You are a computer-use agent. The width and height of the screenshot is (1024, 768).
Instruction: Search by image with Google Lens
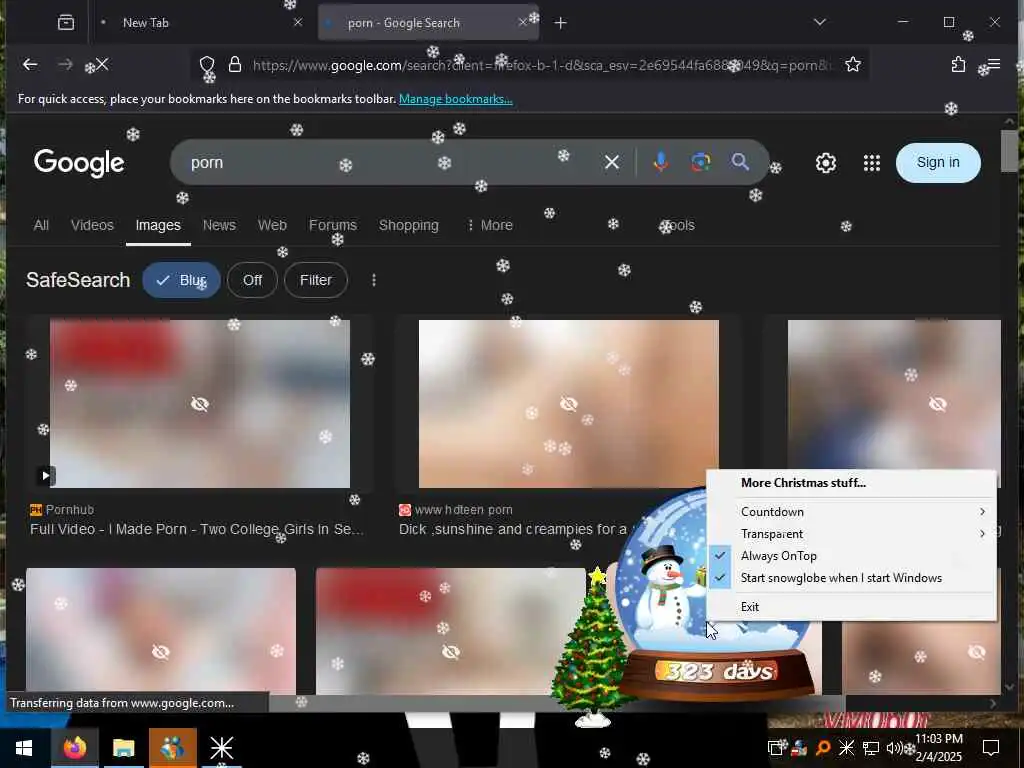point(701,162)
